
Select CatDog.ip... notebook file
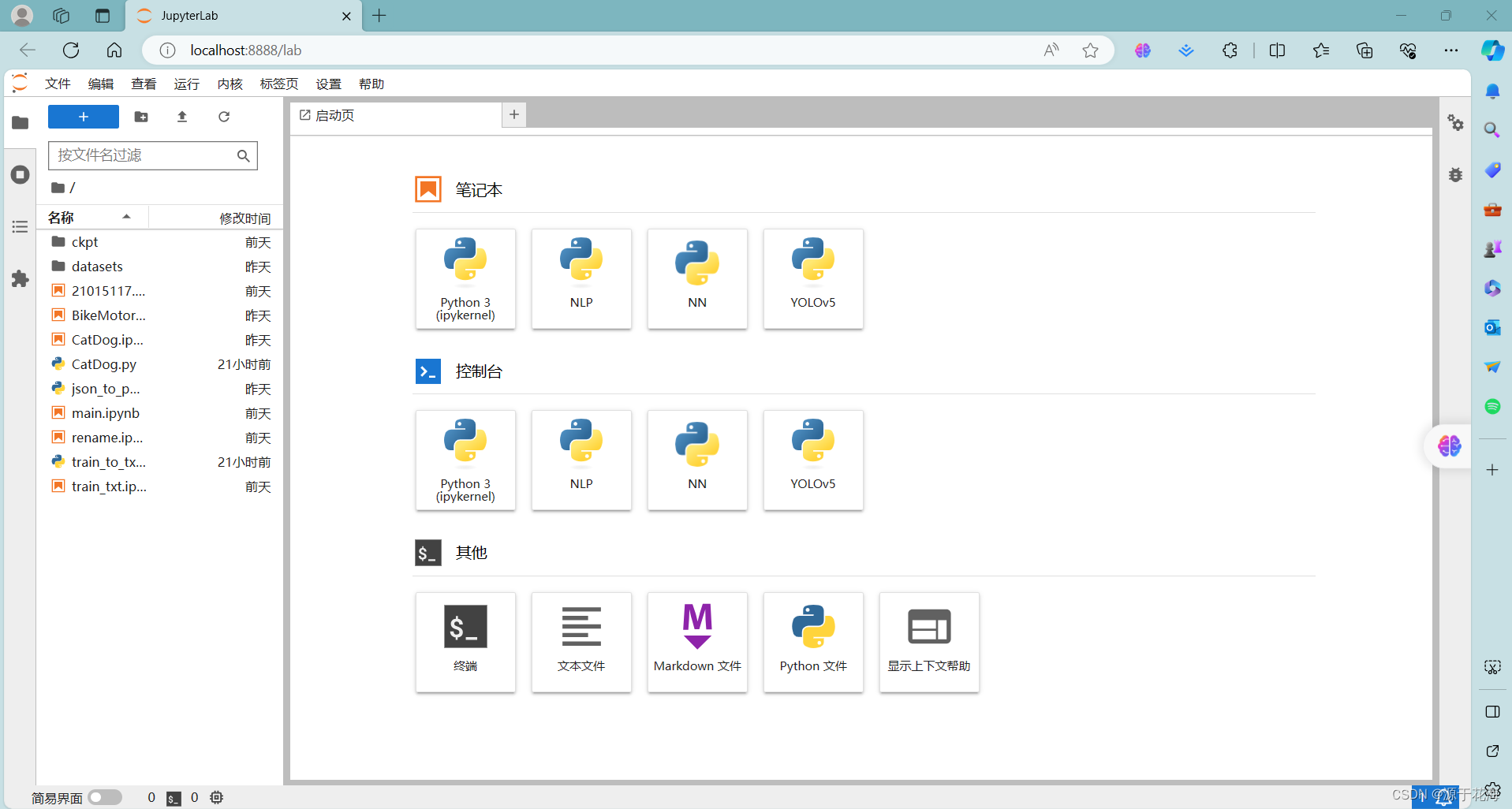[x=161, y=340]
